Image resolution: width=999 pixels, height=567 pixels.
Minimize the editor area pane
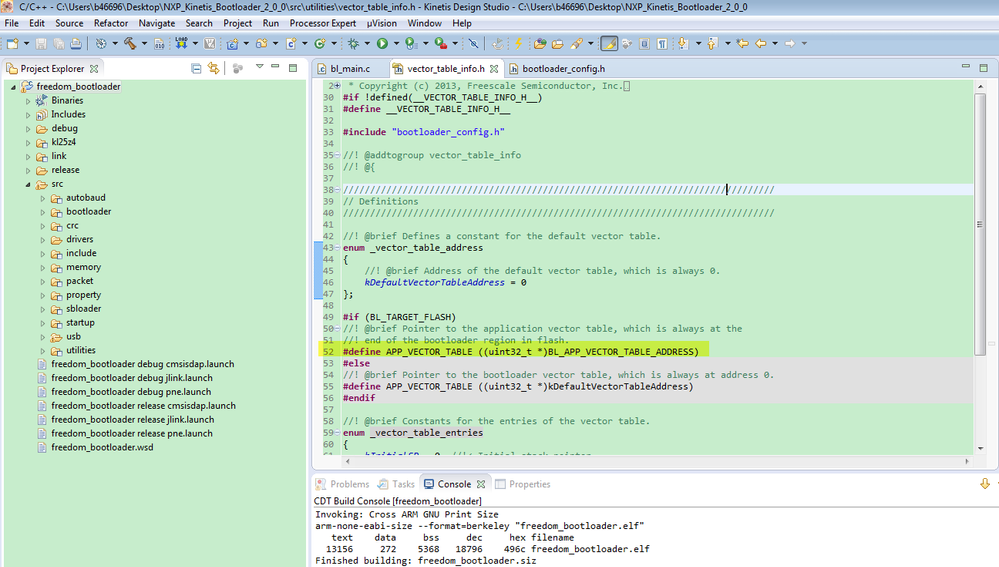[x=966, y=67]
